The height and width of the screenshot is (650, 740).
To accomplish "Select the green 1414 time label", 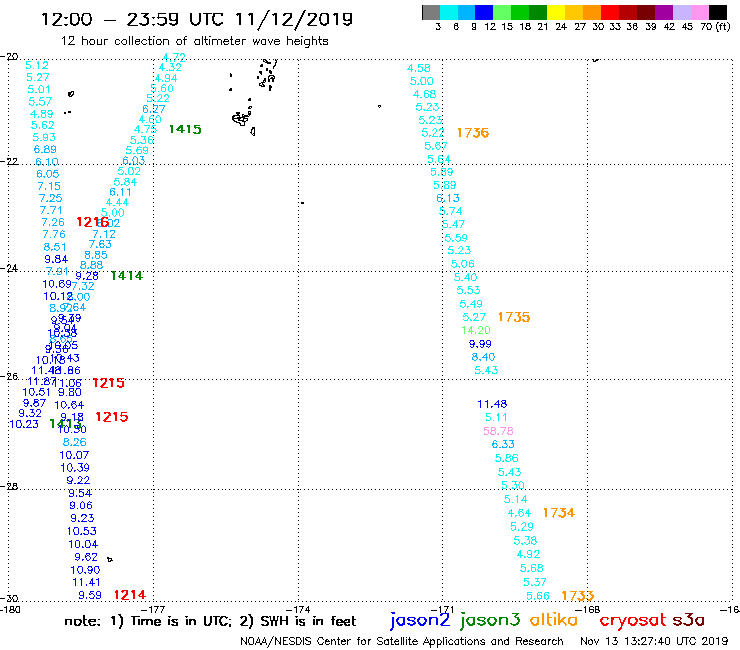I will pyautogui.click(x=126, y=276).
